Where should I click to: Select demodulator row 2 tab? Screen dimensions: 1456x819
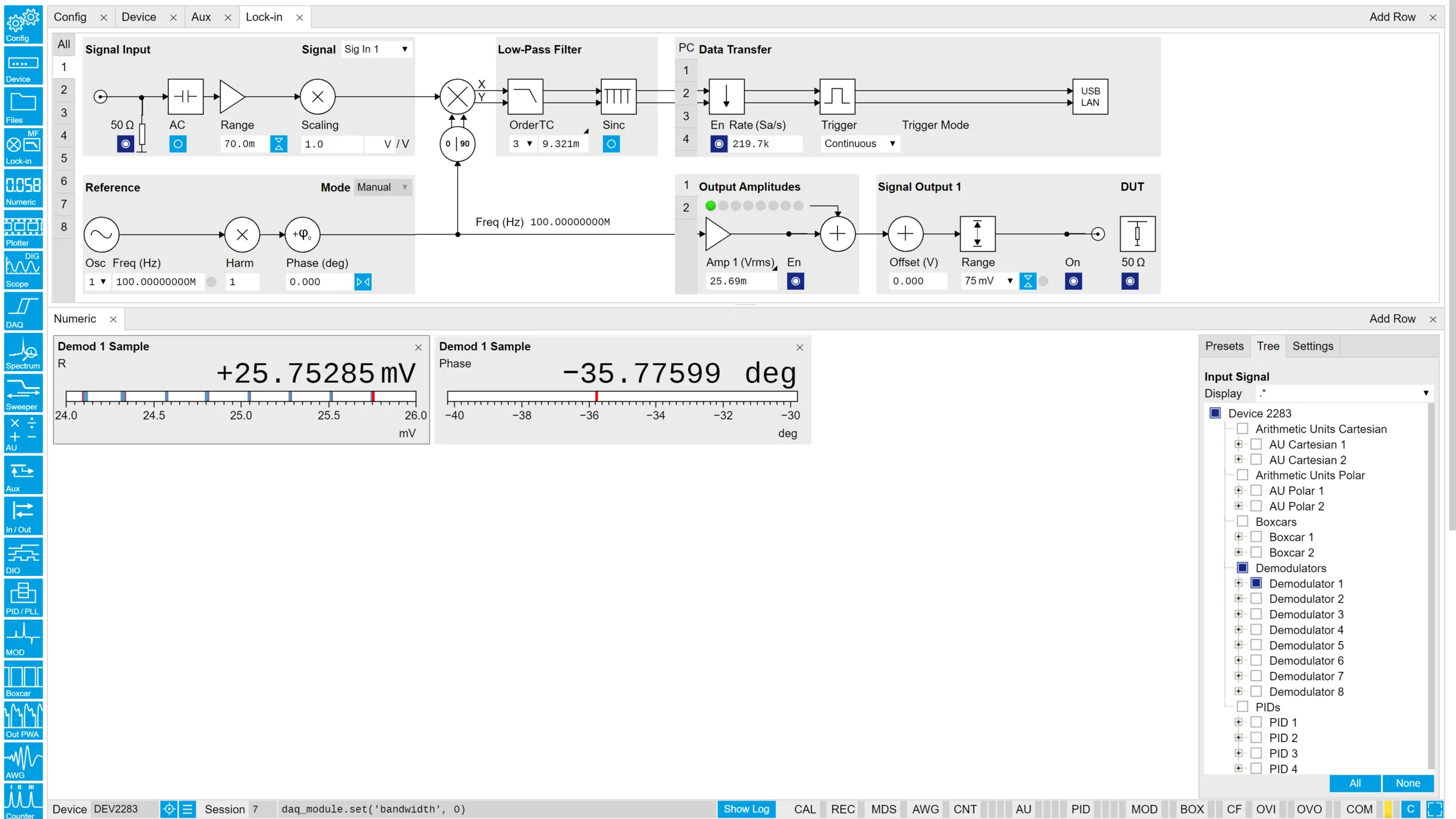[x=63, y=90]
